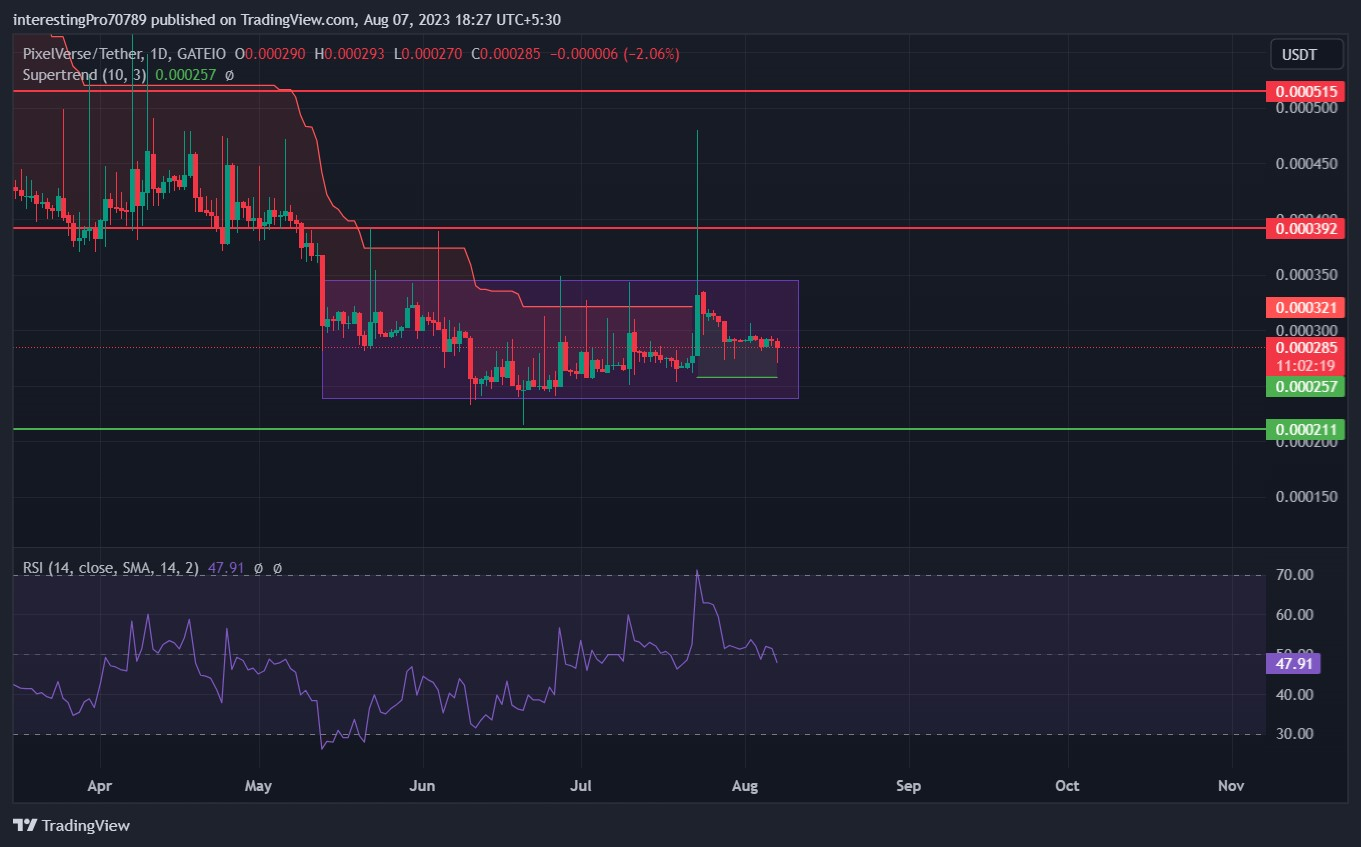
Task: Click the green 0.000211 price axis label
Action: tap(1305, 430)
